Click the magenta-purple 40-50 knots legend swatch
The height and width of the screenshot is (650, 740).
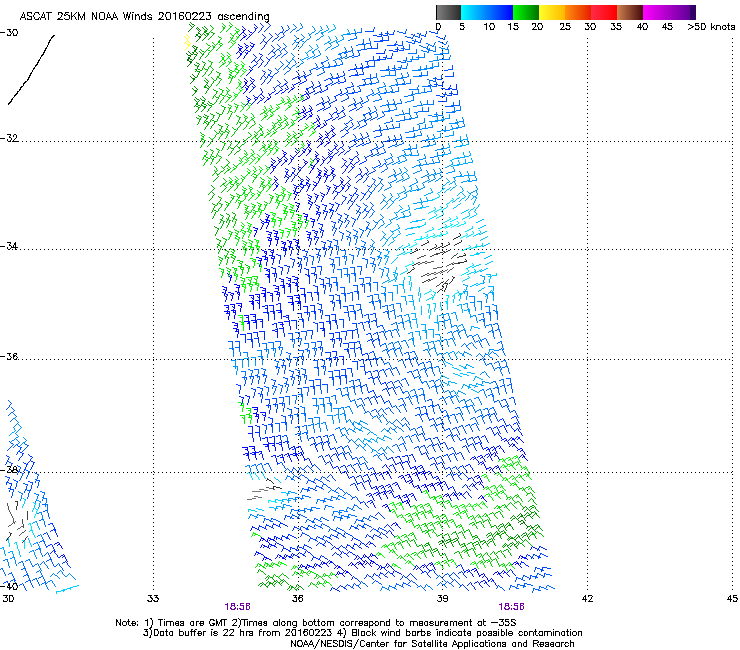click(x=669, y=12)
